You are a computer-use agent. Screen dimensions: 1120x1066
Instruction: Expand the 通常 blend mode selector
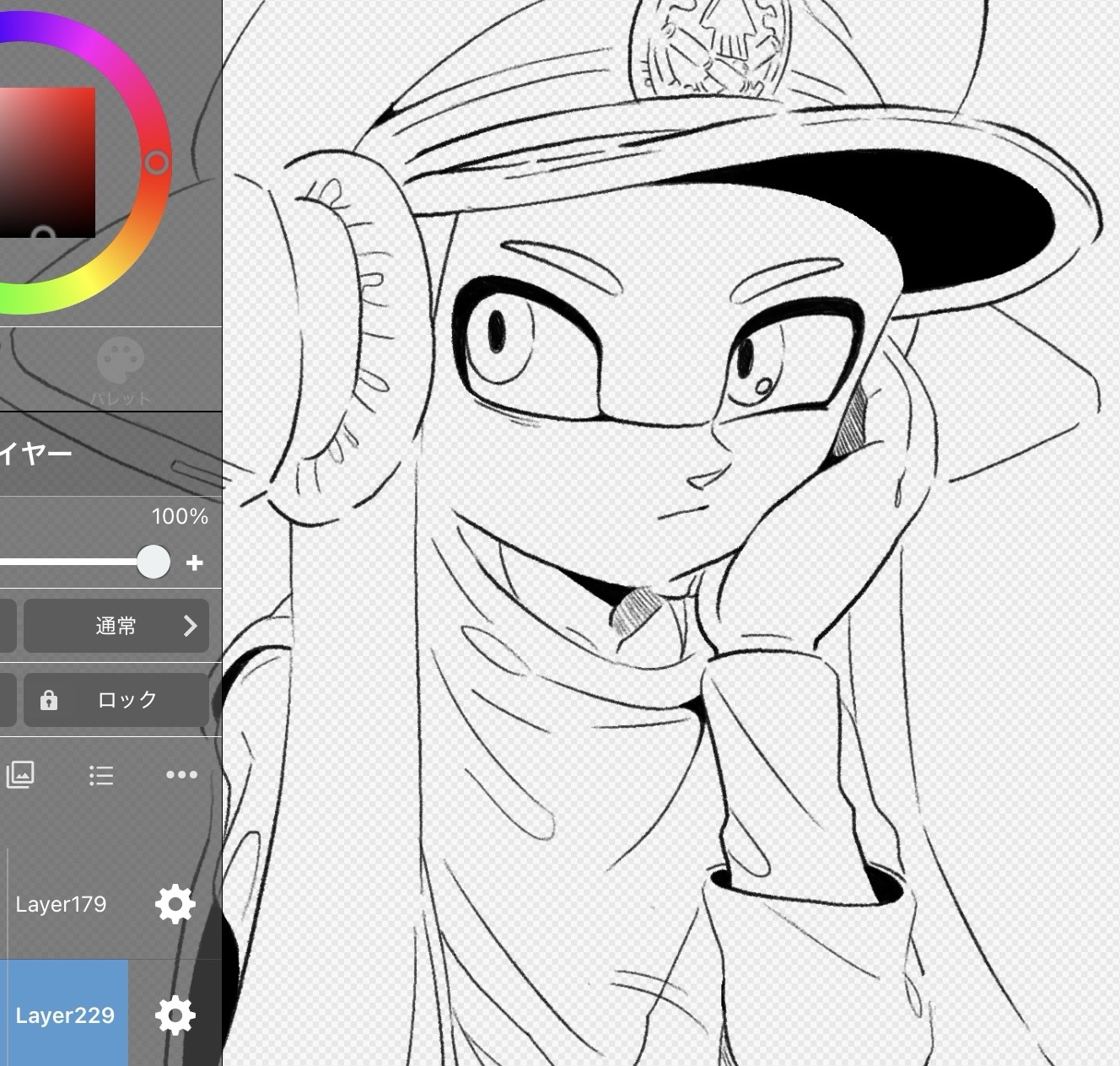(x=116, y=626)
